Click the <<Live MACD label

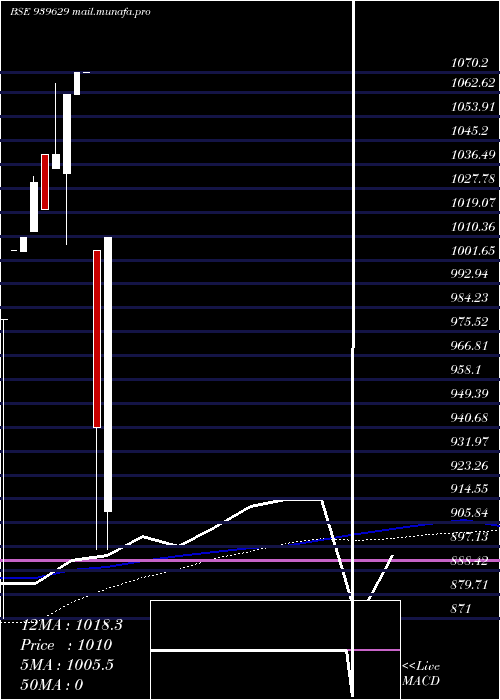[421, 674]
